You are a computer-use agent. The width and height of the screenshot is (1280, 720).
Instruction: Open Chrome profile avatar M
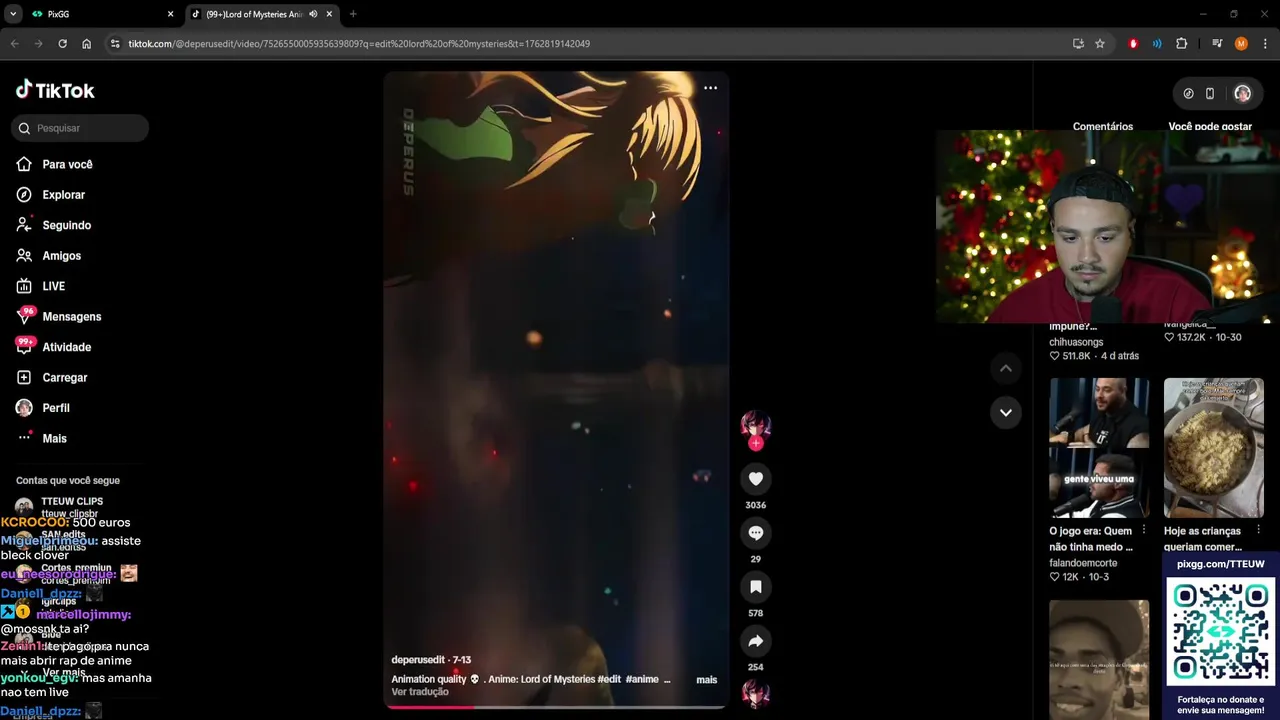(x=1241, y=44)
